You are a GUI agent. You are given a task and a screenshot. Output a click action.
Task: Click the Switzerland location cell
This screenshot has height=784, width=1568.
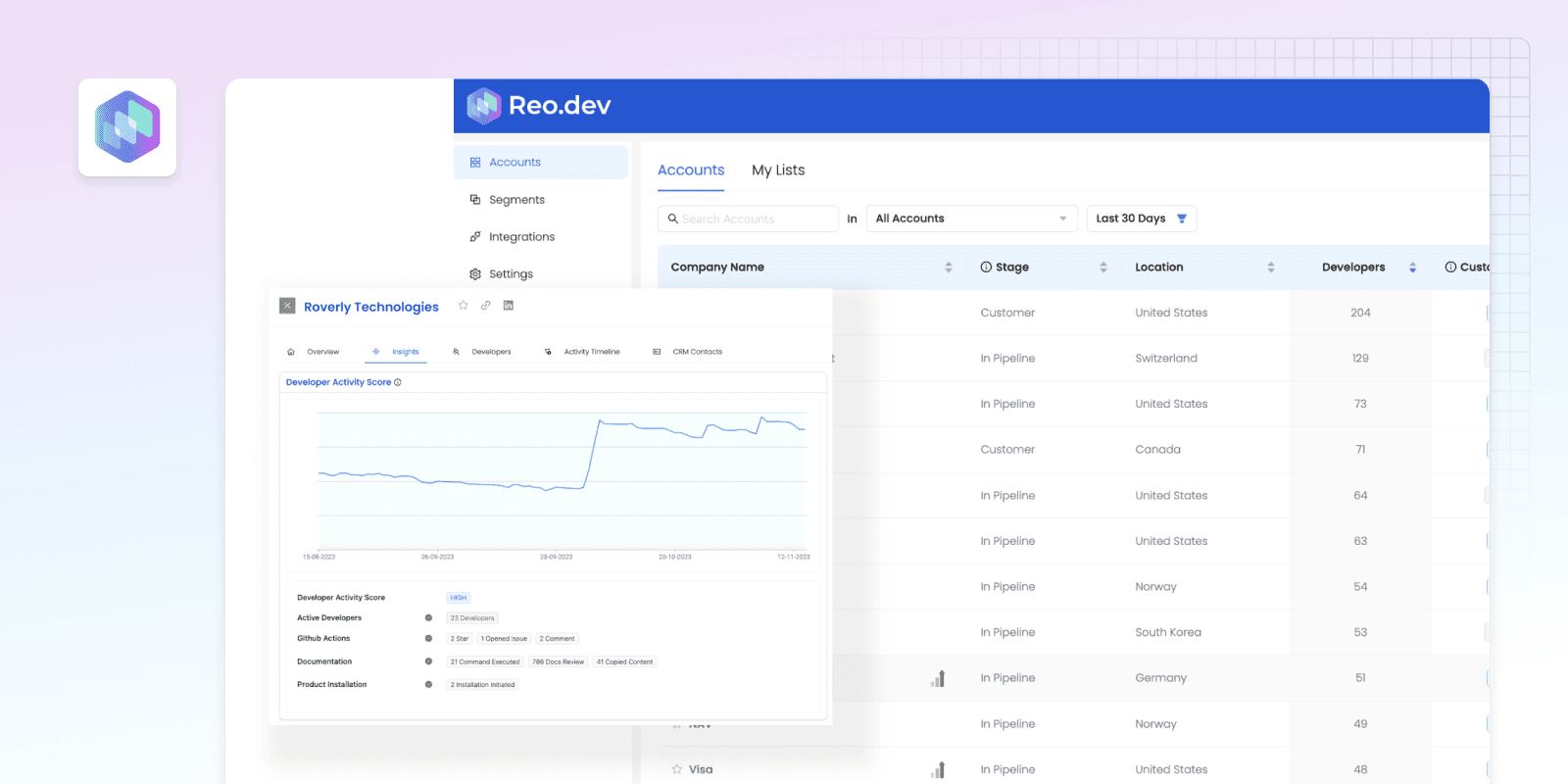pos(1166,359)
